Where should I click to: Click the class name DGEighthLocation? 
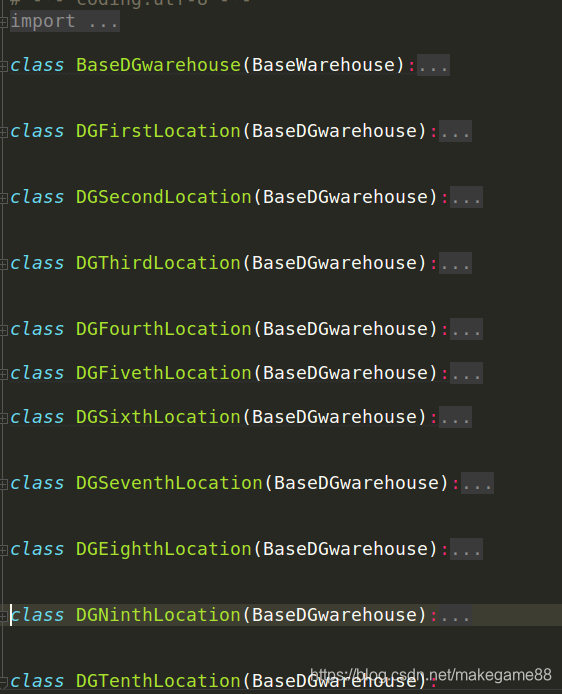pyautogui.click(x=164, y=549)
